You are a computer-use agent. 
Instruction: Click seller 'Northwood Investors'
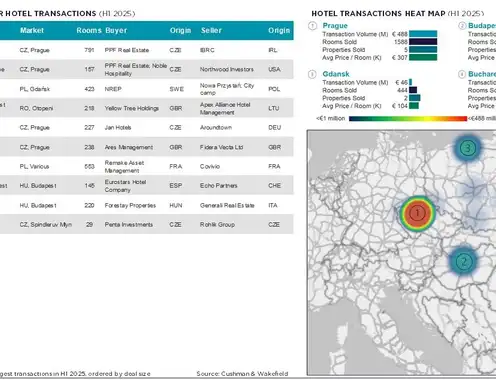[x=227, y=69]
